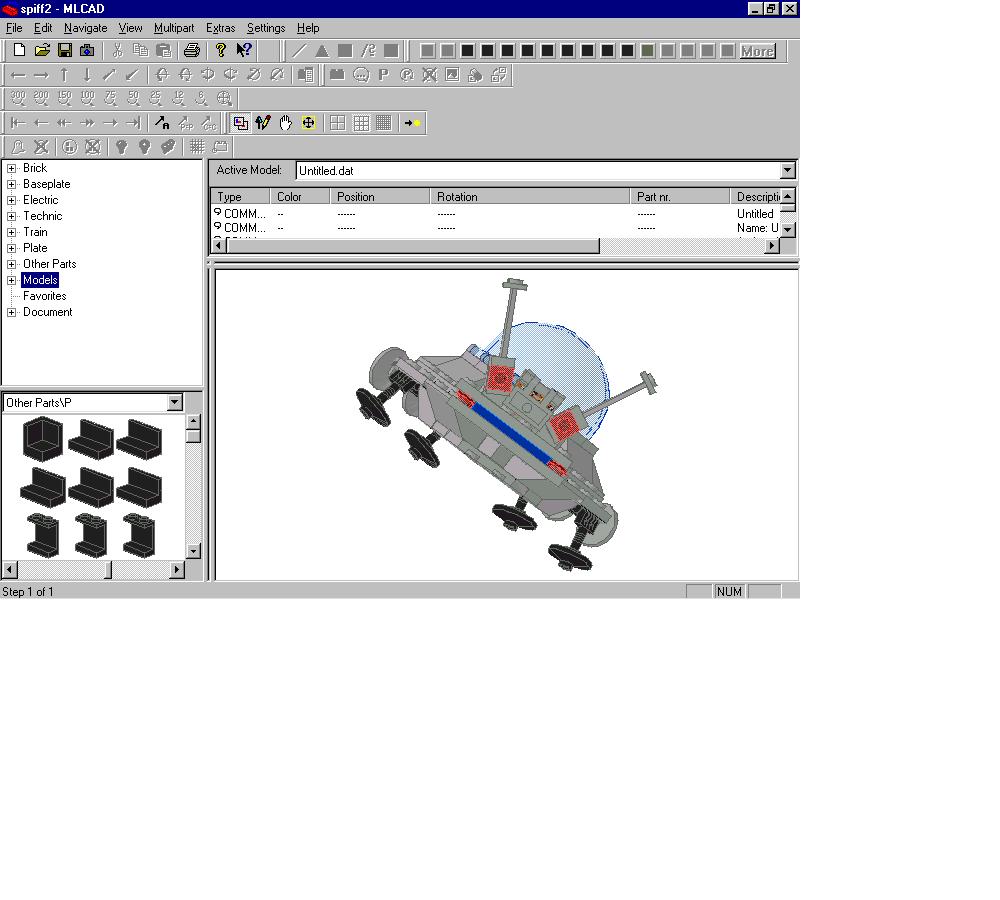Click the move up arrow icon

(x=64, y=75)
